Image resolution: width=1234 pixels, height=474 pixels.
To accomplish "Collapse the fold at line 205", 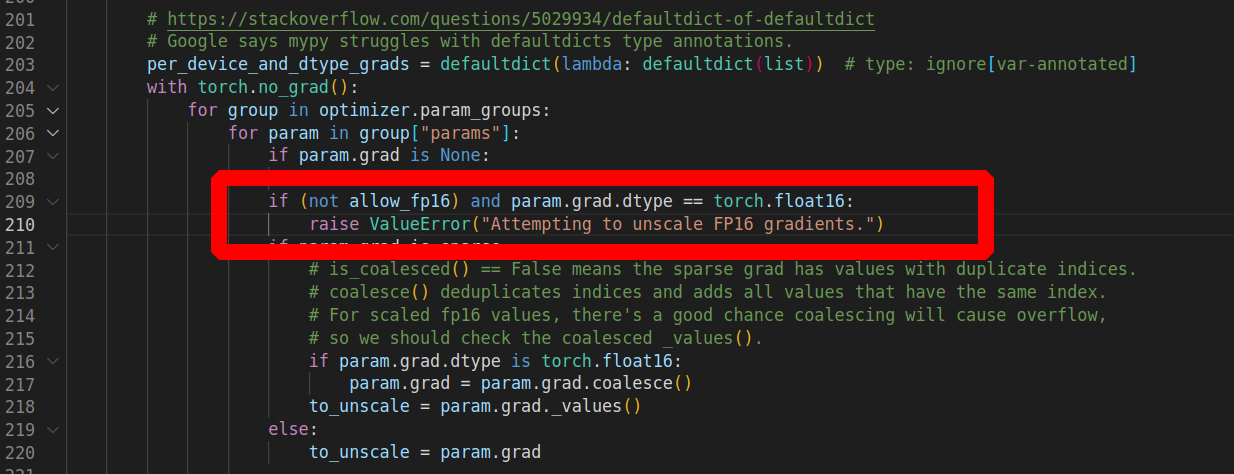I will pos(53,110).
